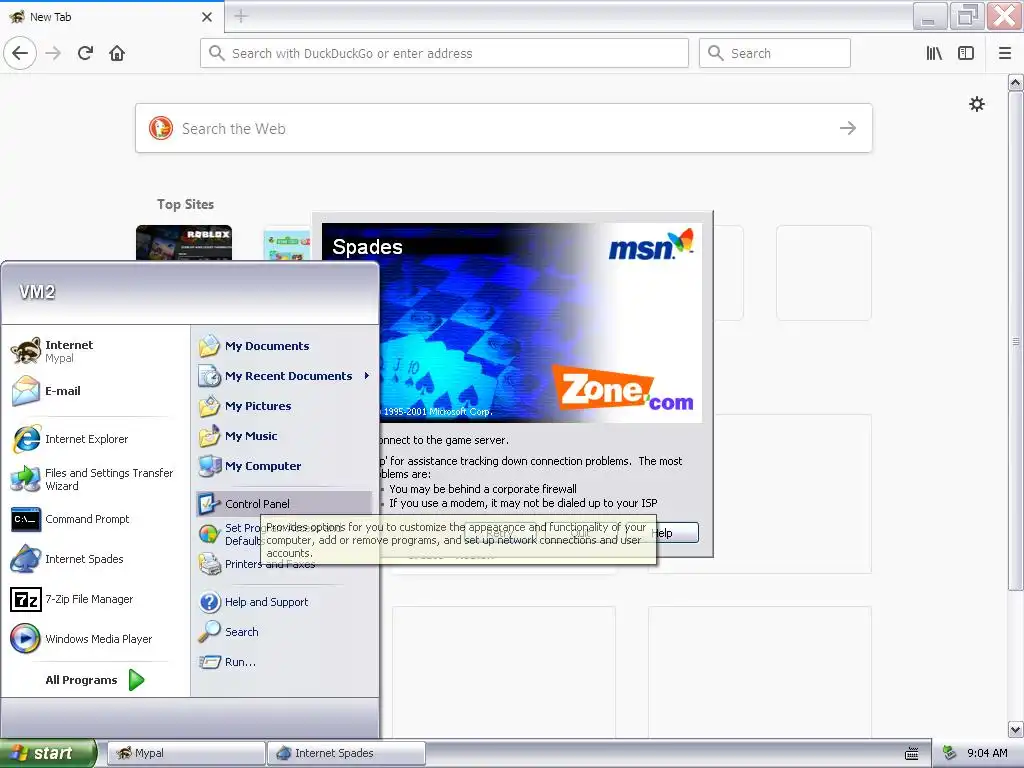This screenshot has width=1024, height=768.
Task: Click the Start button
Action: pyautogui.click(x=48, y=753)
